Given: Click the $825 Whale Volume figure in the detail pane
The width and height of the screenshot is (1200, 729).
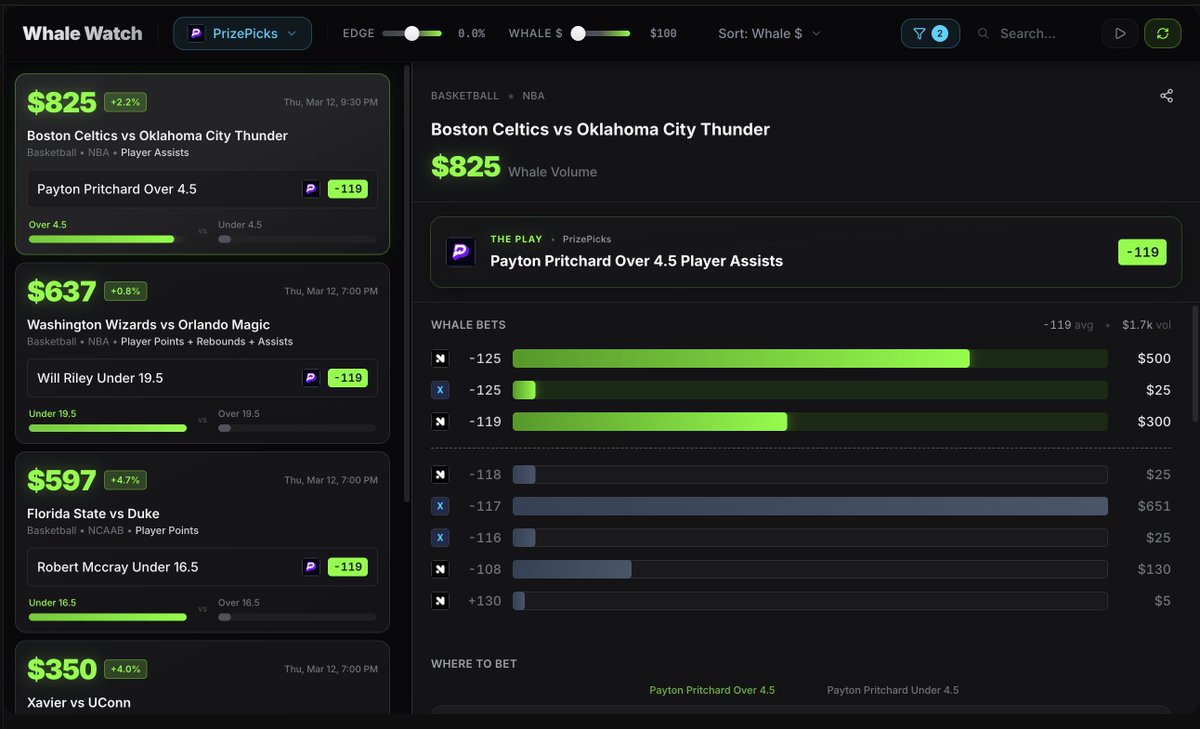Looking at the screenshot, I should (x=465, y=167).
